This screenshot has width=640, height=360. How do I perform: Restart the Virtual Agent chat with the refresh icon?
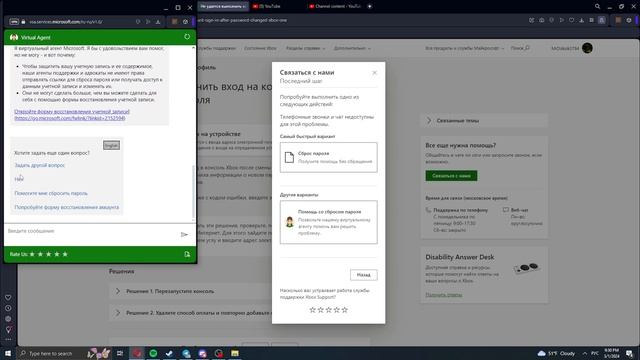(x=187, y=37)
